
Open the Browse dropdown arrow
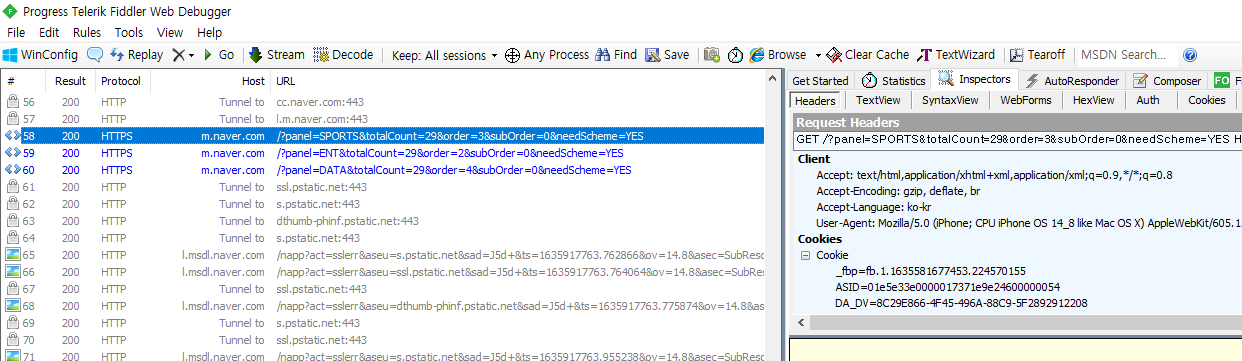tap(818, 55)
